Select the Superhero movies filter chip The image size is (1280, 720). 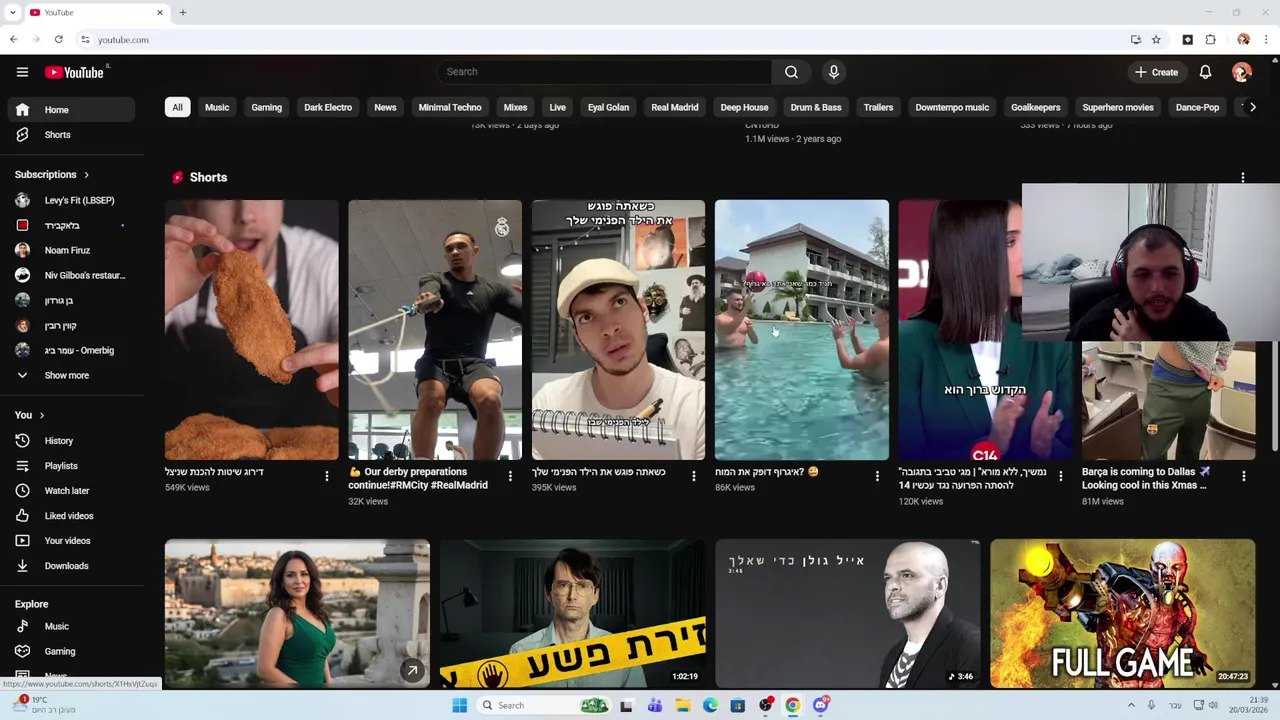(x=1118, y=108)
